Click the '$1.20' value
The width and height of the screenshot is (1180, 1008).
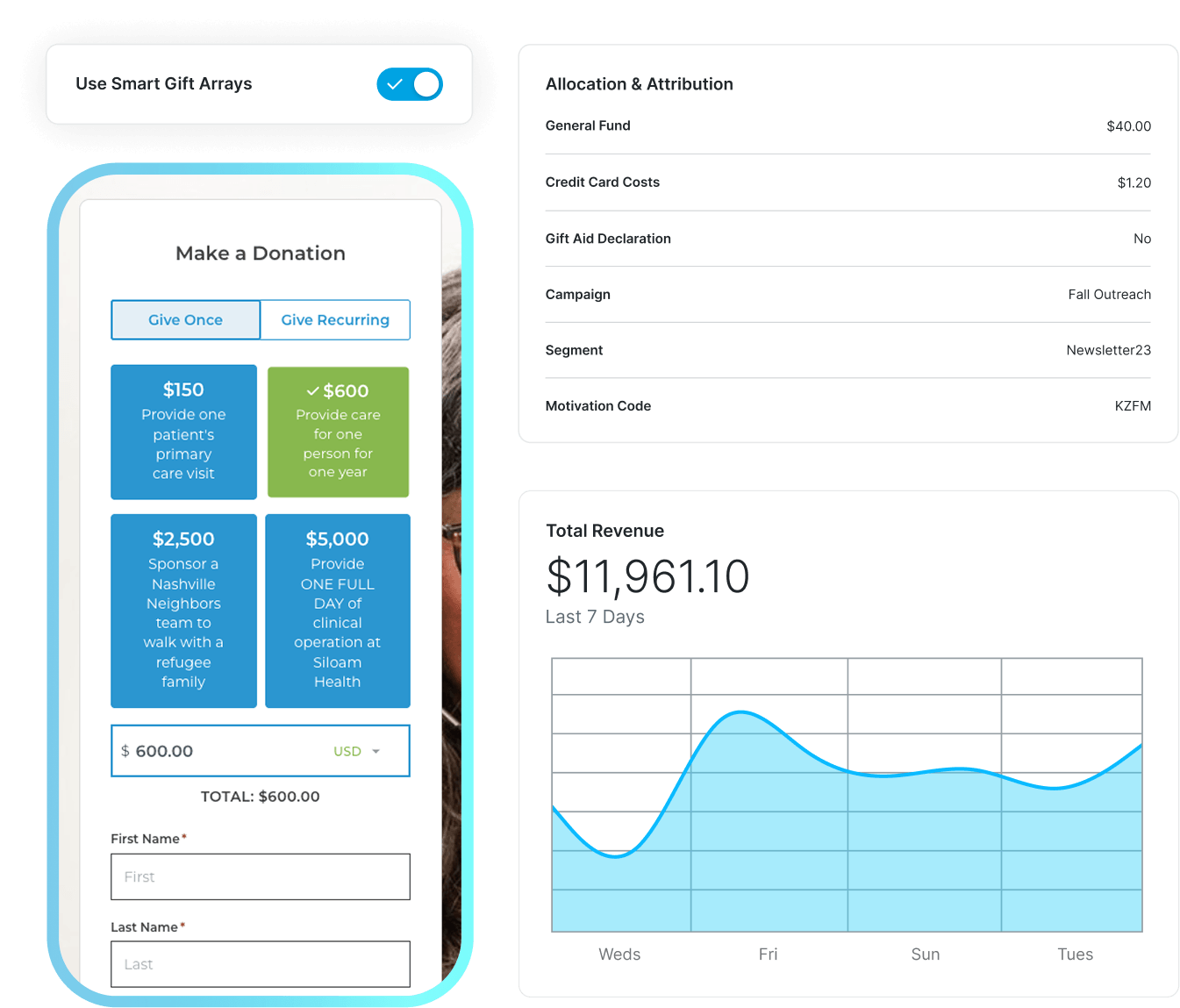click(1134, 182)
